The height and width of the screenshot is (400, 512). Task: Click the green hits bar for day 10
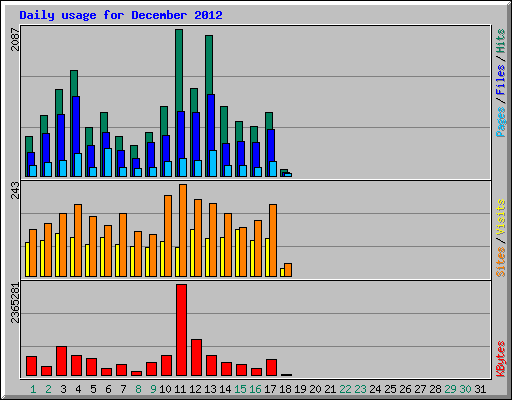[164, 121]
